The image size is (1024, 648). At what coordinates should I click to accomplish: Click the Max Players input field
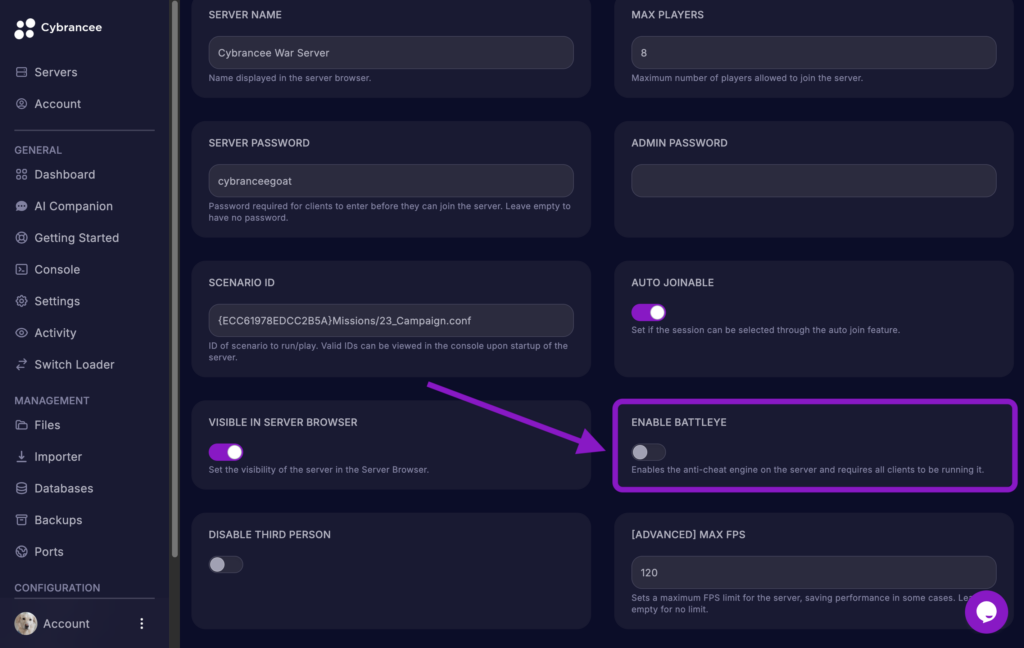coord(814,53)
